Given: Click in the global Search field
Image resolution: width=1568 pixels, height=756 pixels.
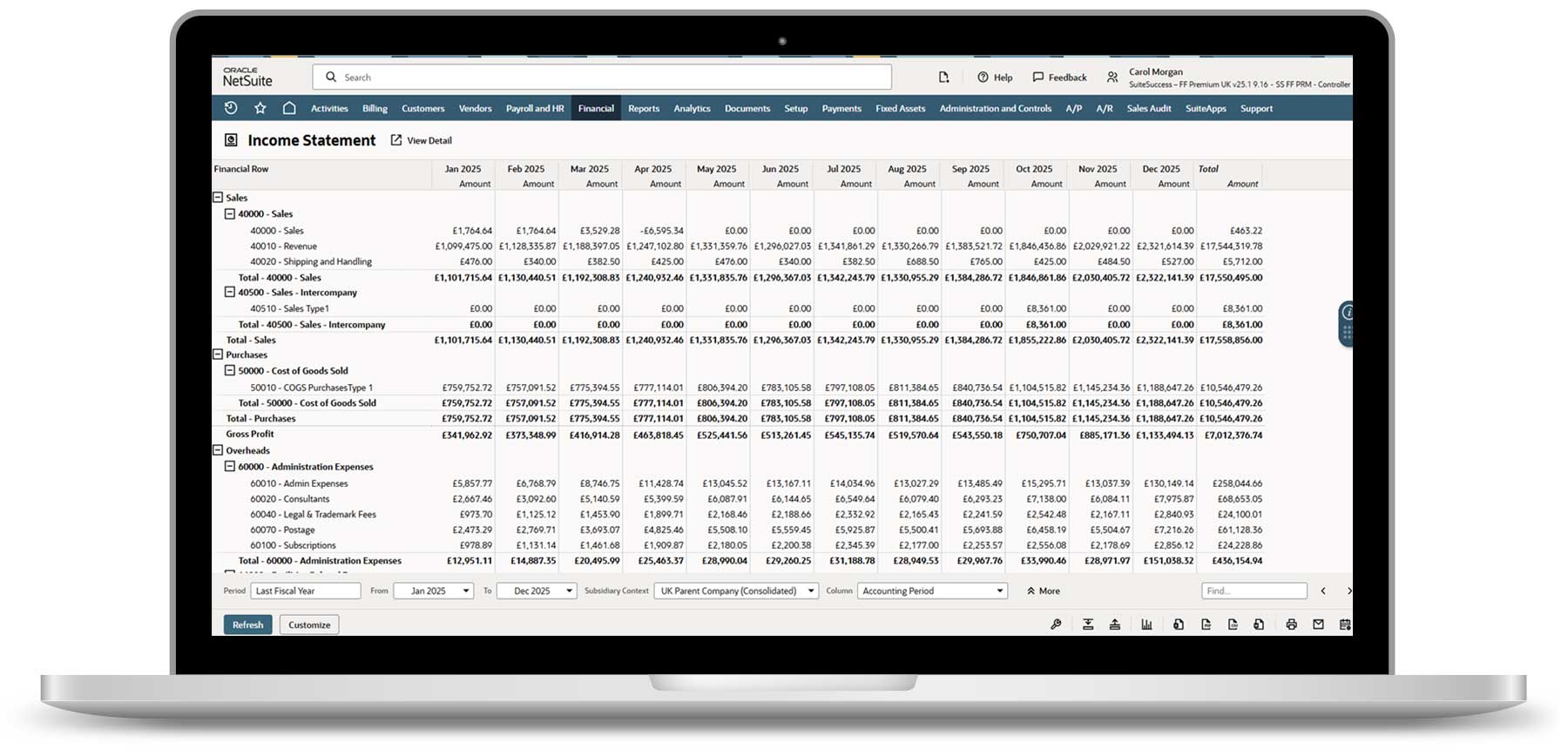Looking at the screenshot, I should click(x=602, y=77).
